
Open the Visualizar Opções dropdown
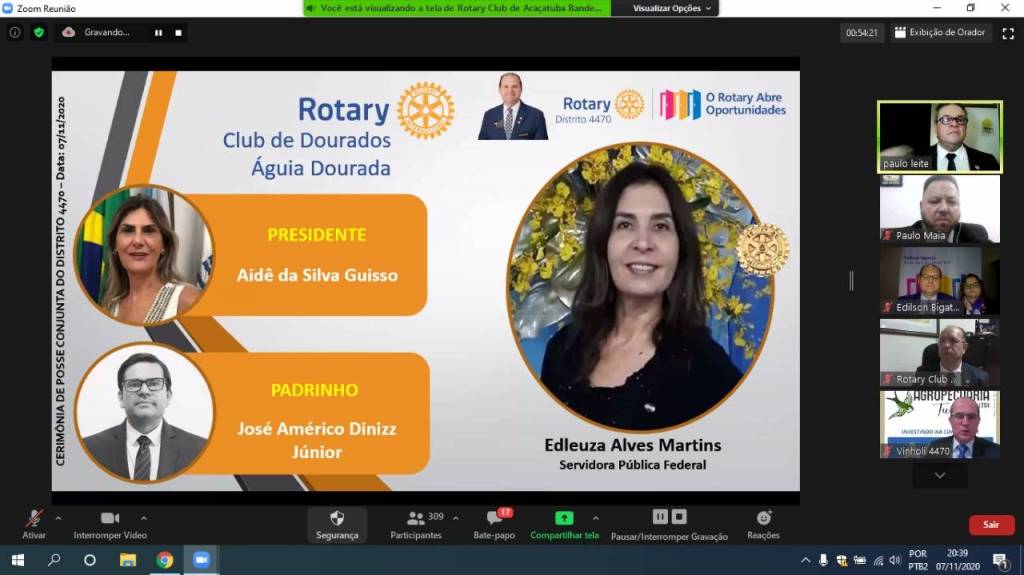click(673, 8)
